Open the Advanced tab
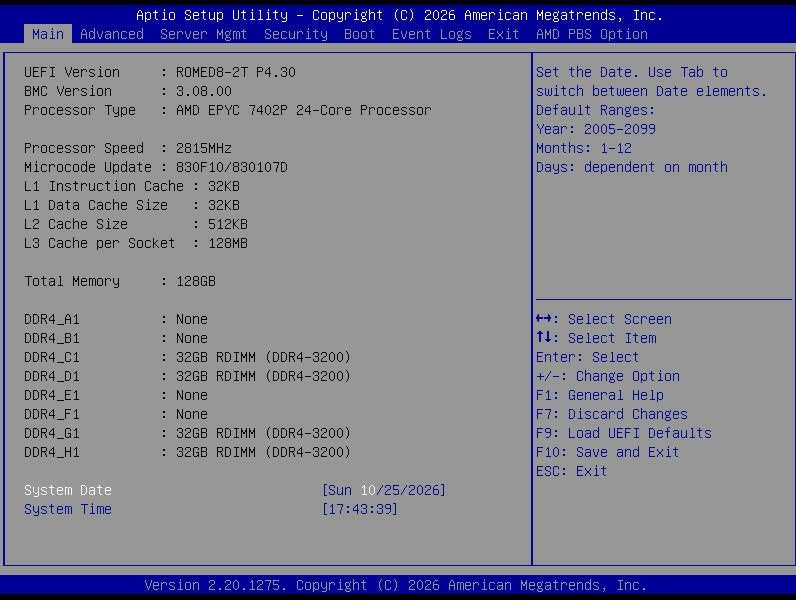 [x=112, y=34]
